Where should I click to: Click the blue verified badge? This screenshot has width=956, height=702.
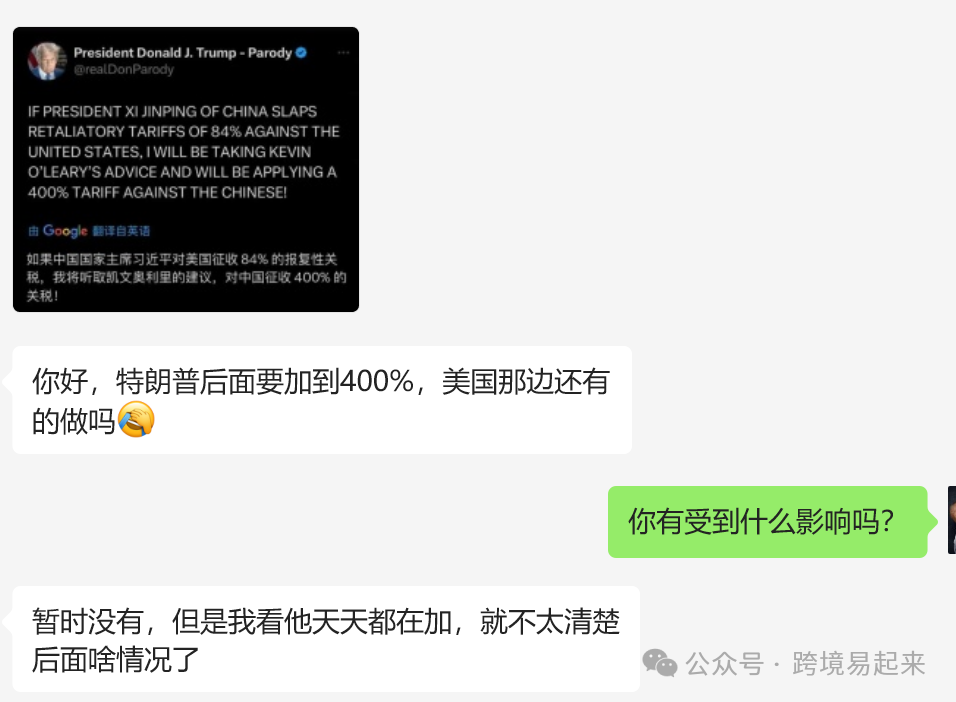coord(301,53)
